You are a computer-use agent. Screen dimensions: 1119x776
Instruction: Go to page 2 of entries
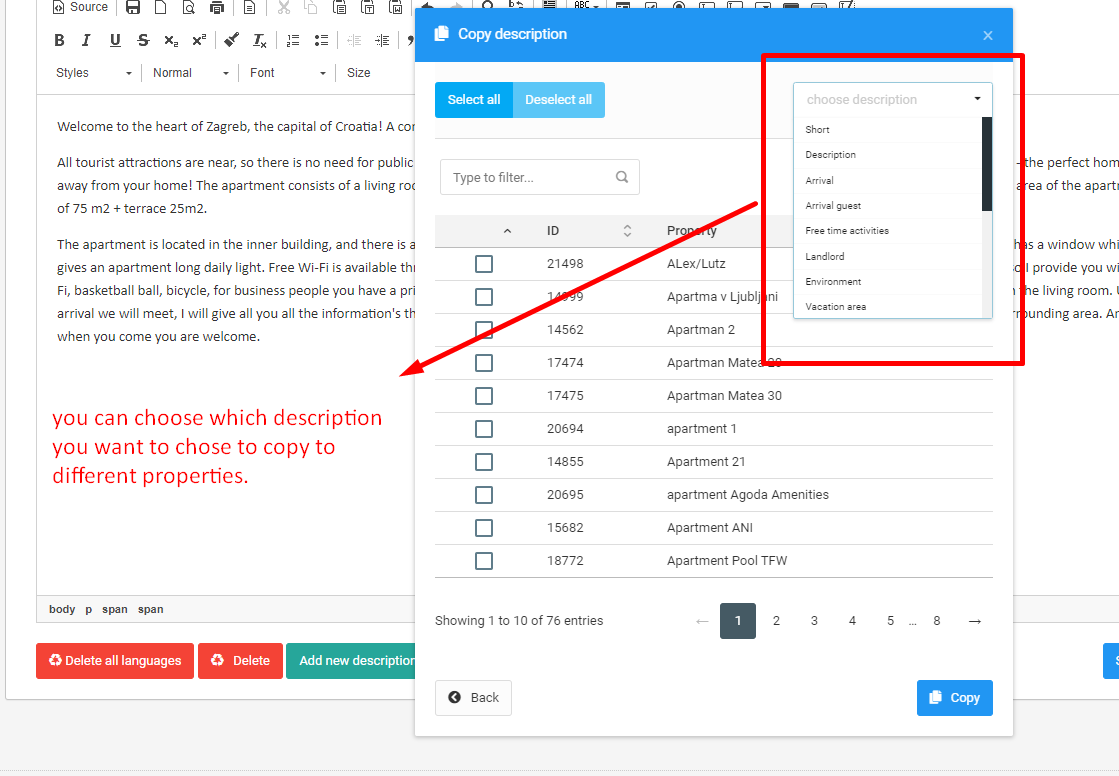776,621
